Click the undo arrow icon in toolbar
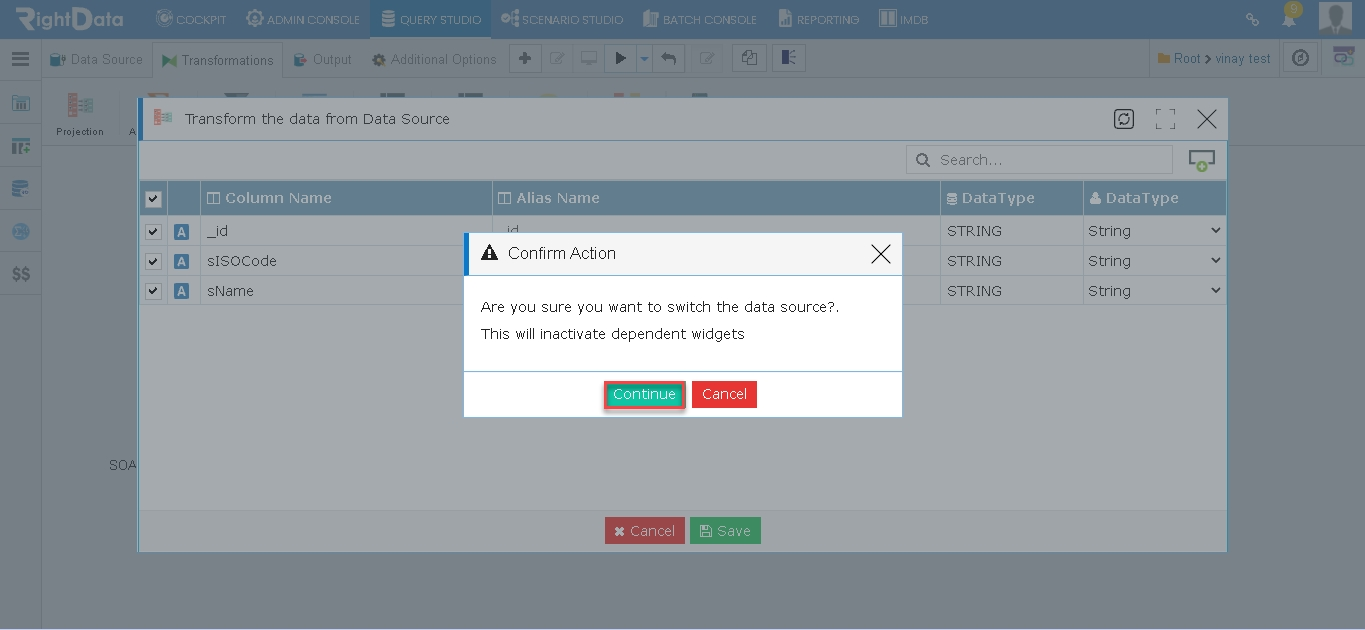The height and width of the screenshot is (630, 1365). (668, 59)
